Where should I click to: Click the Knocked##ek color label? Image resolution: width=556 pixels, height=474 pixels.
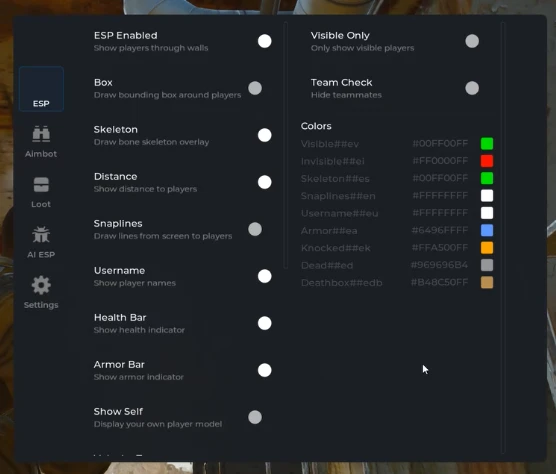tap(335, 248)
